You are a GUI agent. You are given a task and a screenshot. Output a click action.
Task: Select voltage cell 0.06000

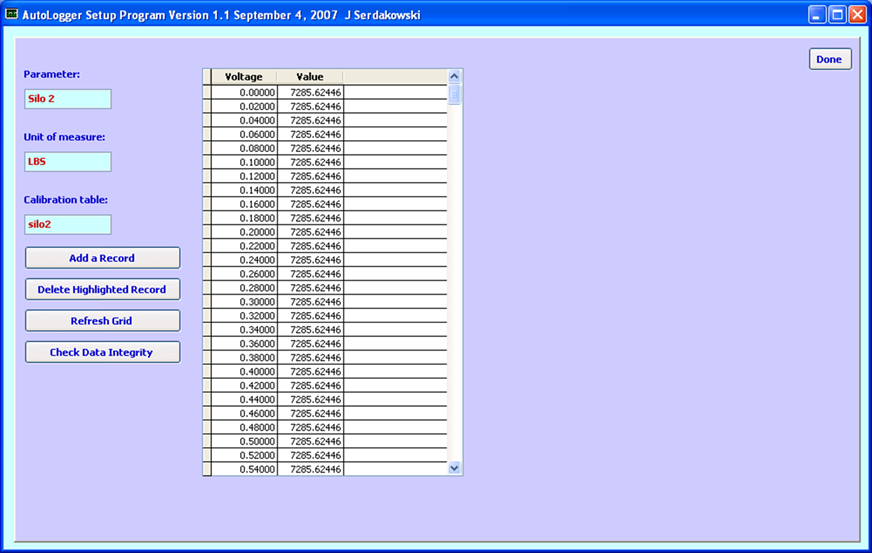(244, 134)
